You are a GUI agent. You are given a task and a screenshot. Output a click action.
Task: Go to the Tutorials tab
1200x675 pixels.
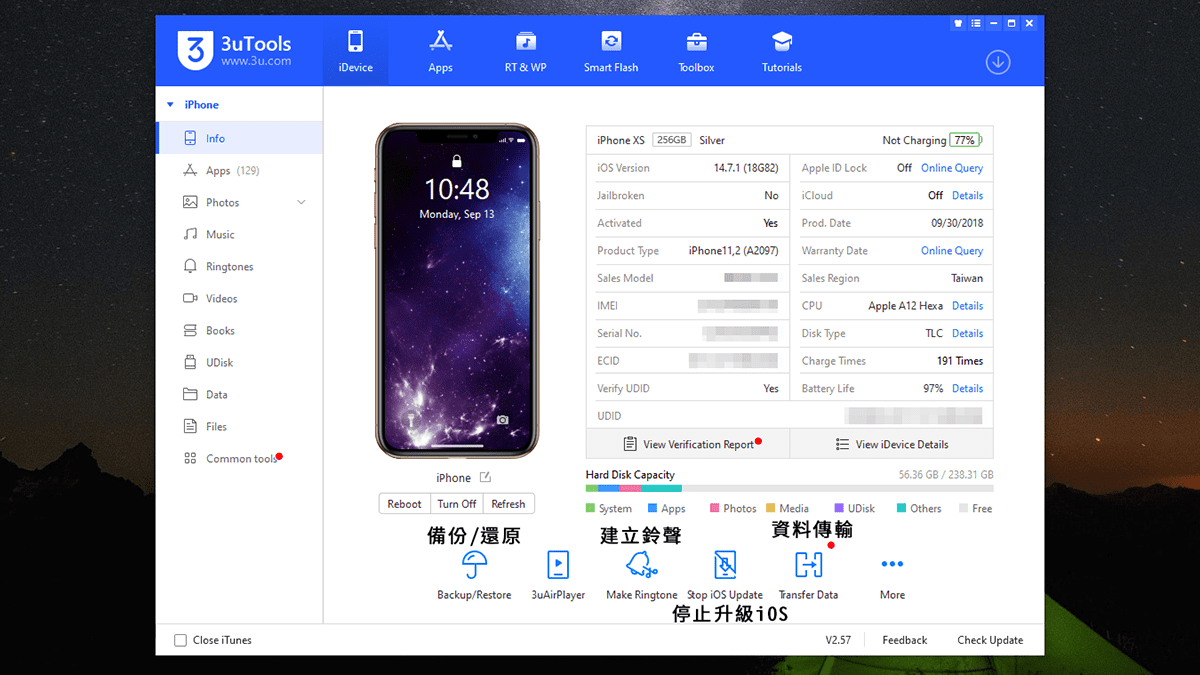[781, 50]
